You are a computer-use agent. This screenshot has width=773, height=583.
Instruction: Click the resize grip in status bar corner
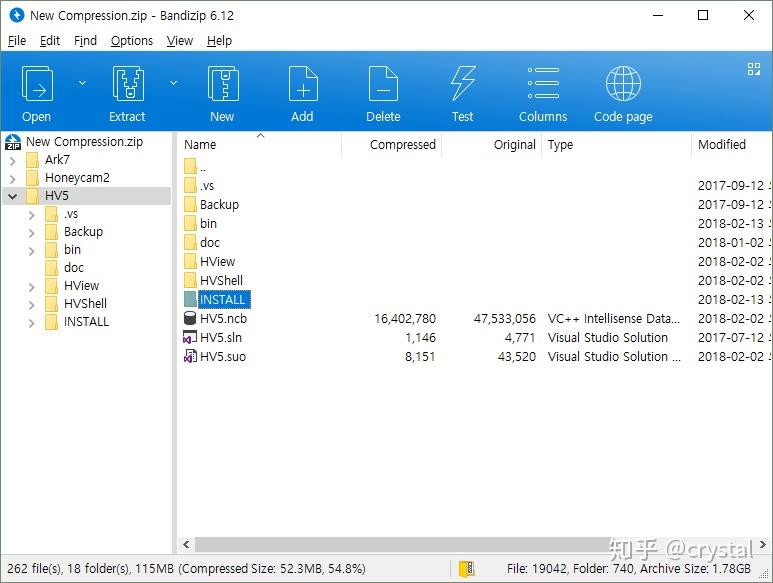(765, 575)
